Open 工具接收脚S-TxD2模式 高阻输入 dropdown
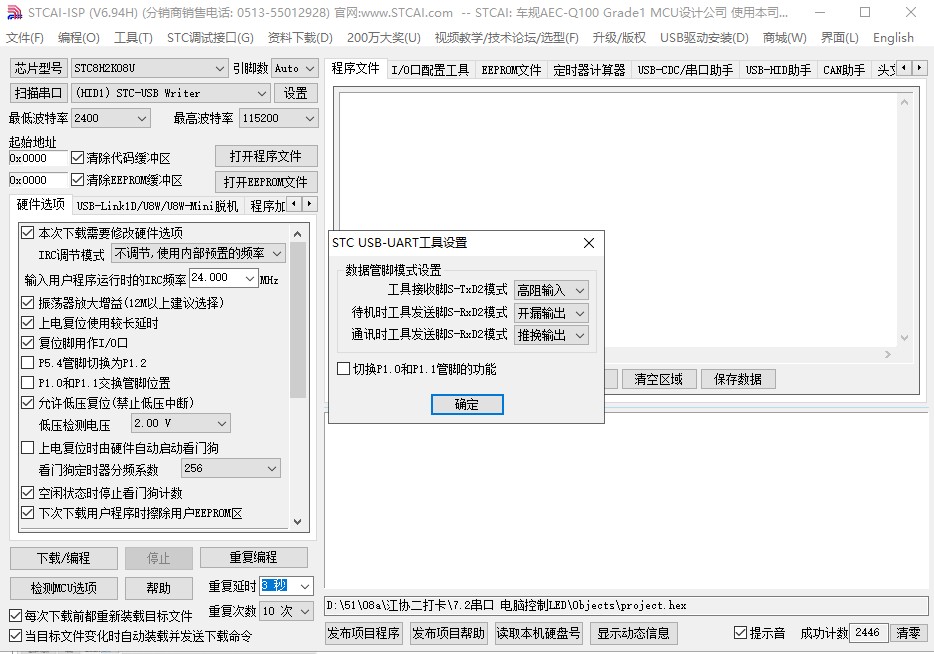 point(551,290)
